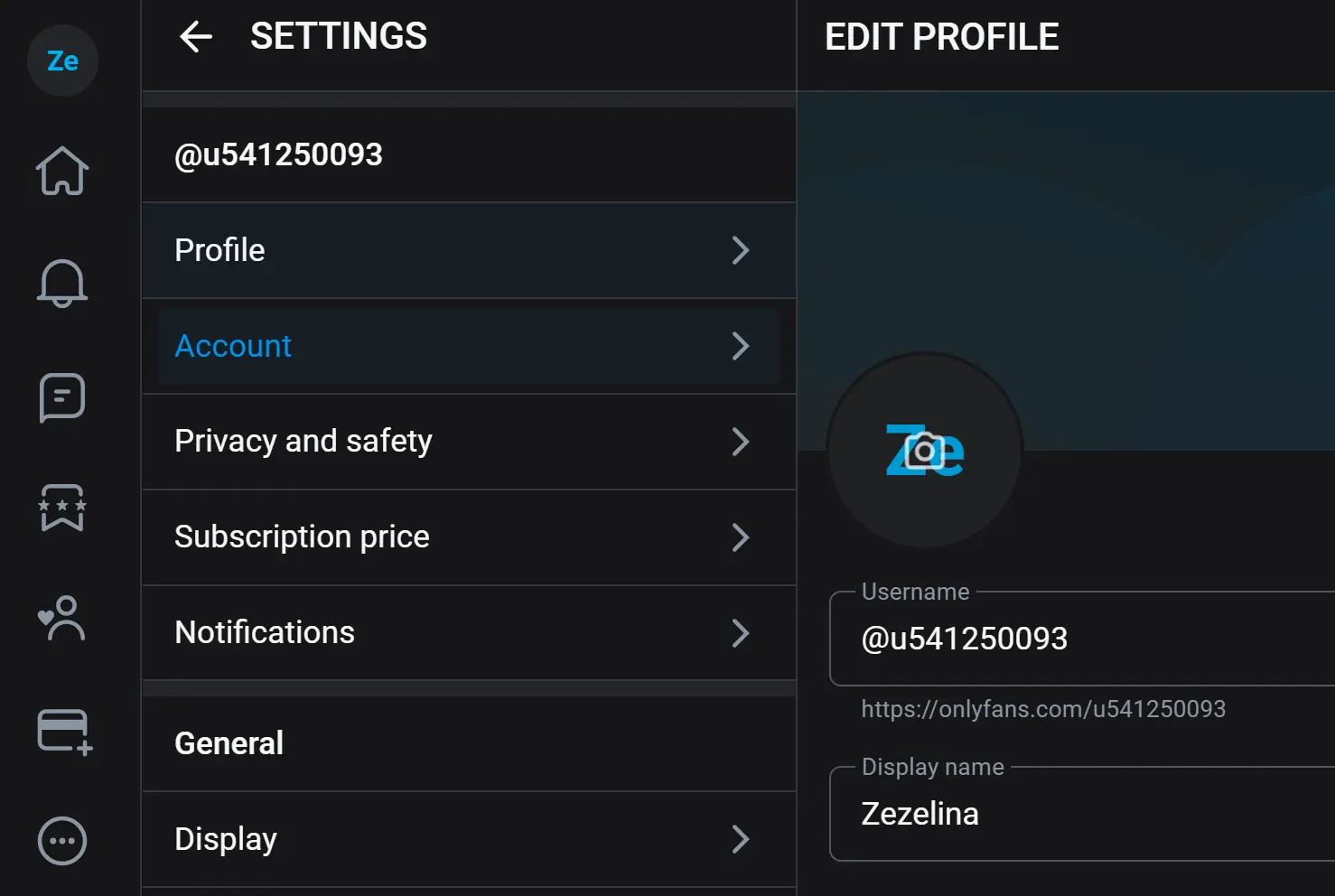
Task: Click the Ze avatar in the sidebar
Action: click(x=62, y=61)
